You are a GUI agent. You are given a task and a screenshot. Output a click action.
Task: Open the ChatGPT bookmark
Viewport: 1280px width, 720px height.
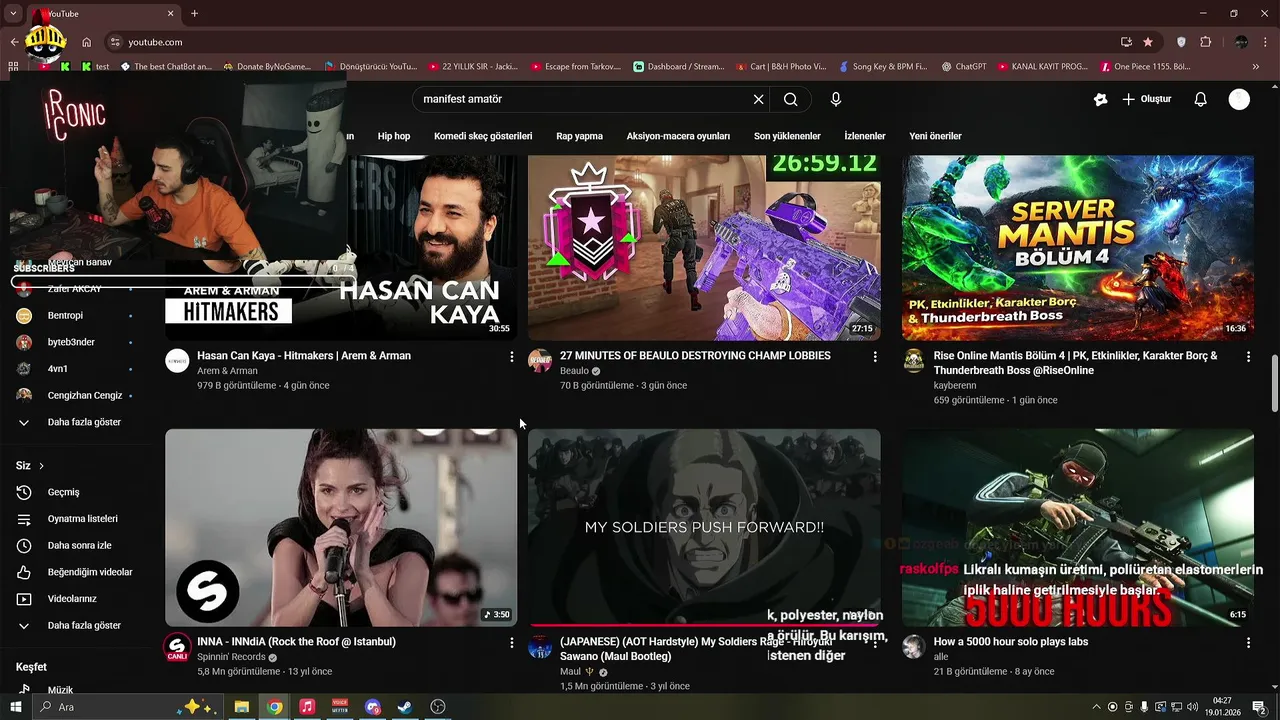[x=963, y=67]
